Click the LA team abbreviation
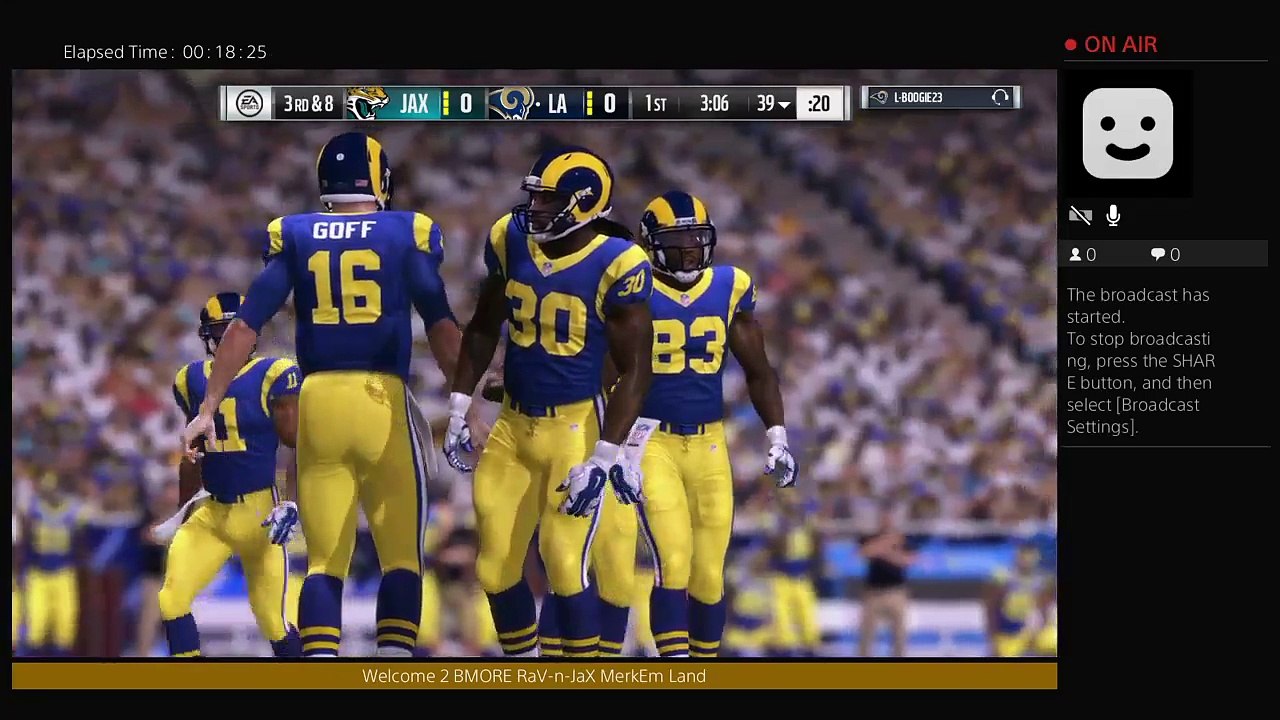 pyautogui.click(x=557, y=104)
